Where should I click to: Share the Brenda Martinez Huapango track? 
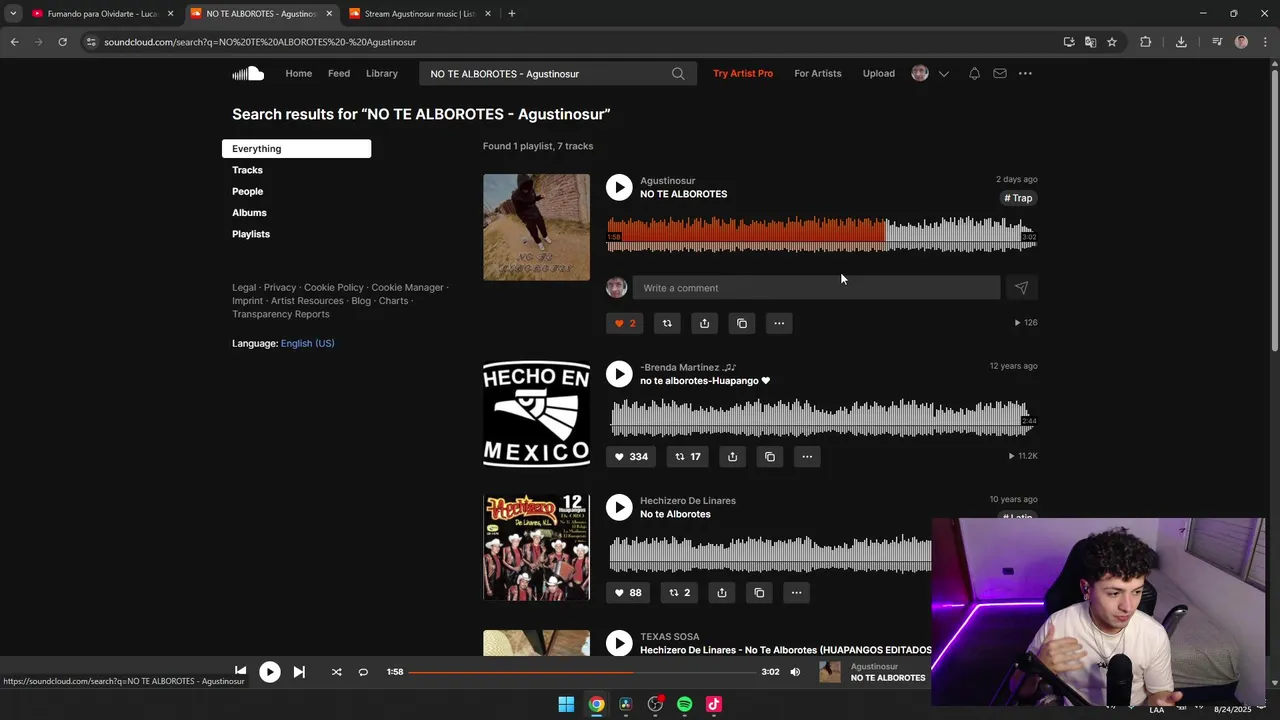click(x=732, y=457)
